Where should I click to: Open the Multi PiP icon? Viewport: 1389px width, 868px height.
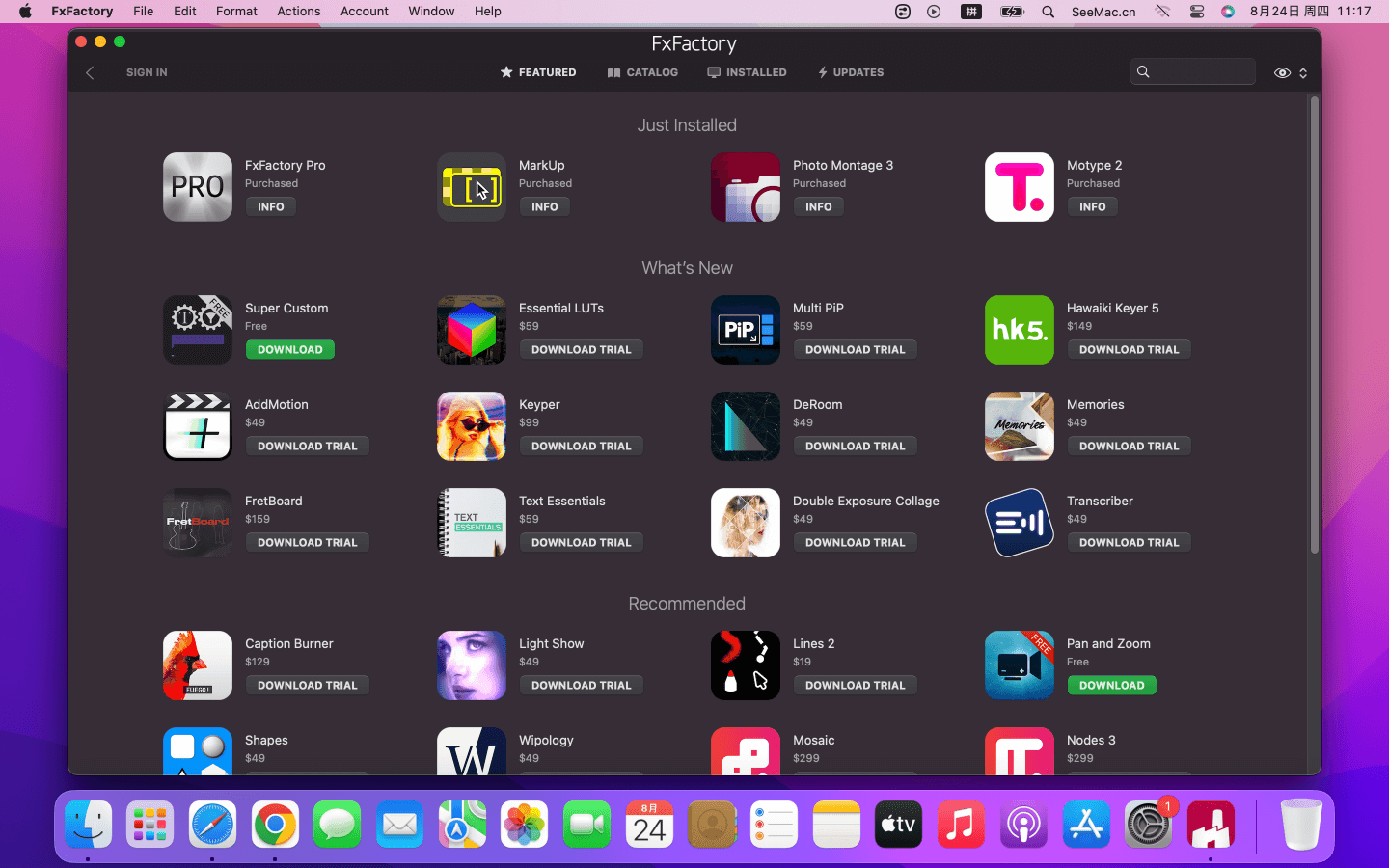pos(746,330)
